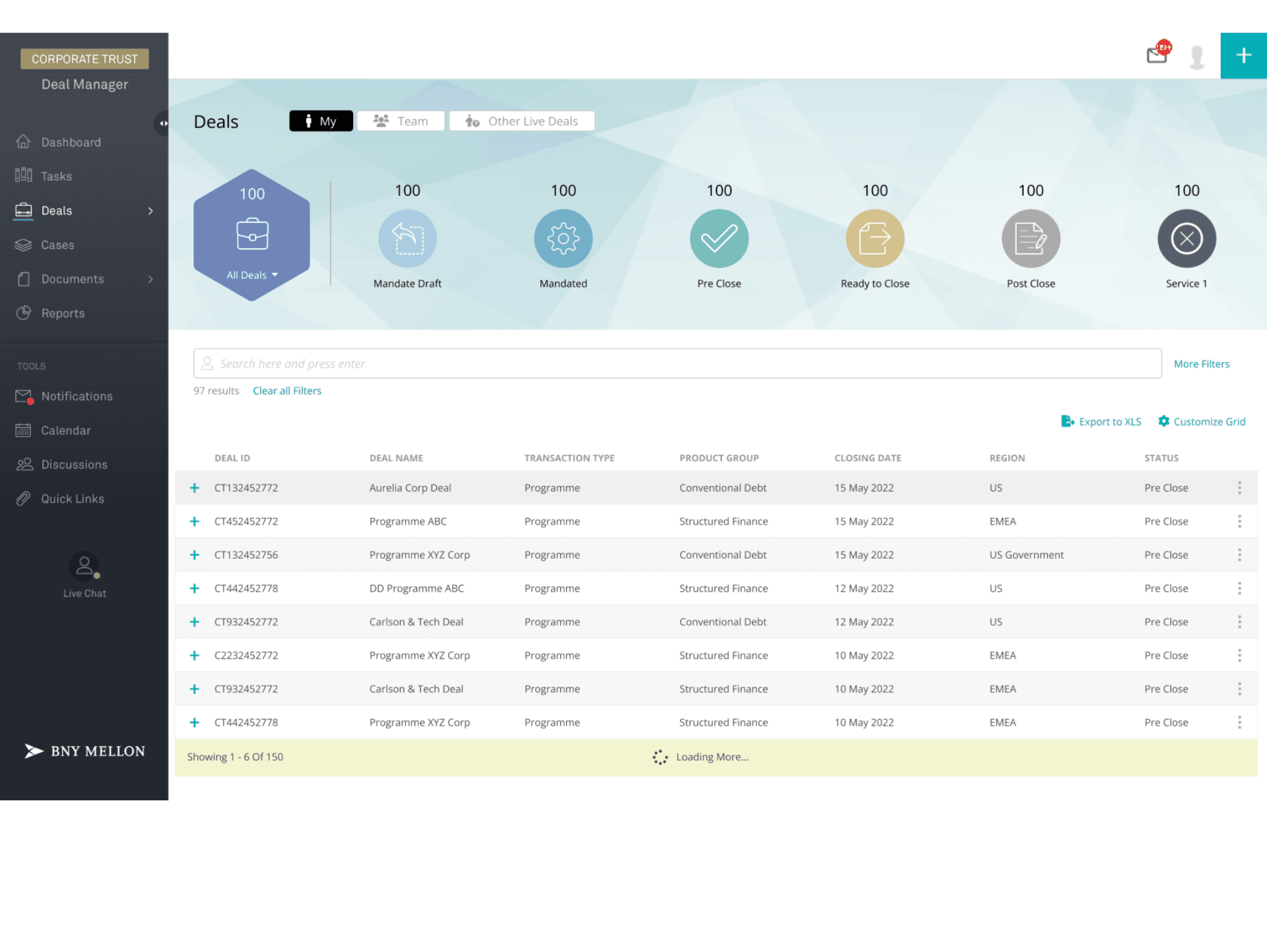Expand DD Programme ABC row
This screenshot has width=1267, height=952.
tap(195, 588)
